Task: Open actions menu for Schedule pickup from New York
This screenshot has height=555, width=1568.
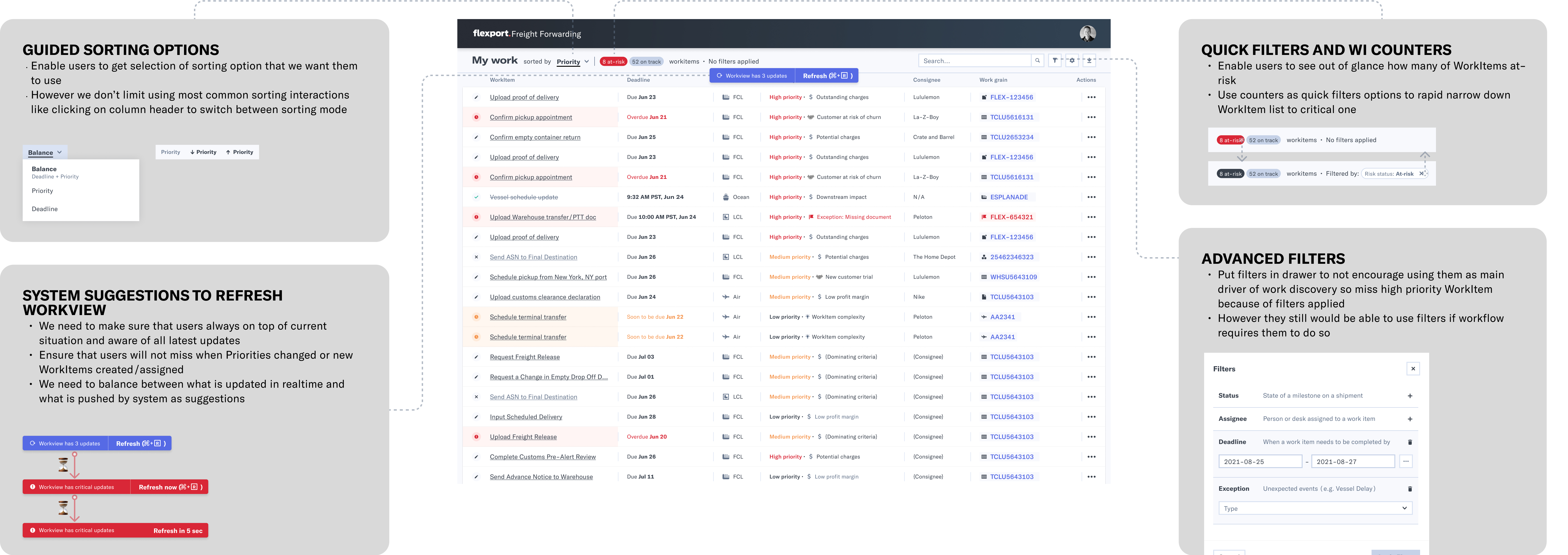Action: (x=1091, y=277)
